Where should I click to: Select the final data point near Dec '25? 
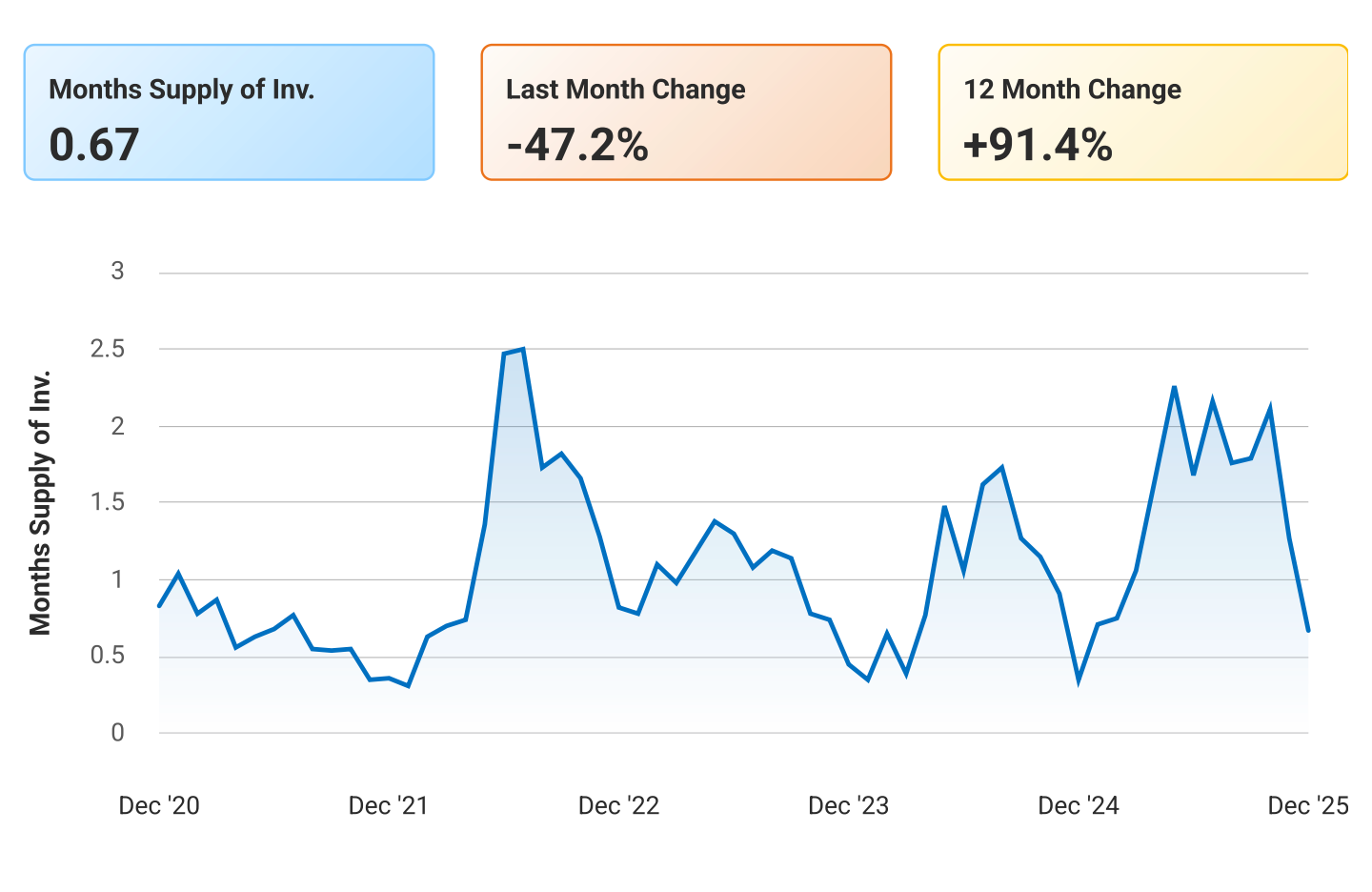pyautogui.click(x=1306, y=629)
